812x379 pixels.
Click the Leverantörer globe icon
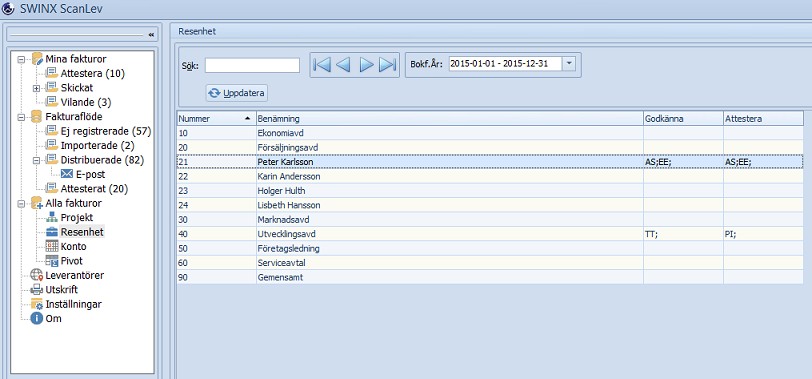click(x=37, y=275)
